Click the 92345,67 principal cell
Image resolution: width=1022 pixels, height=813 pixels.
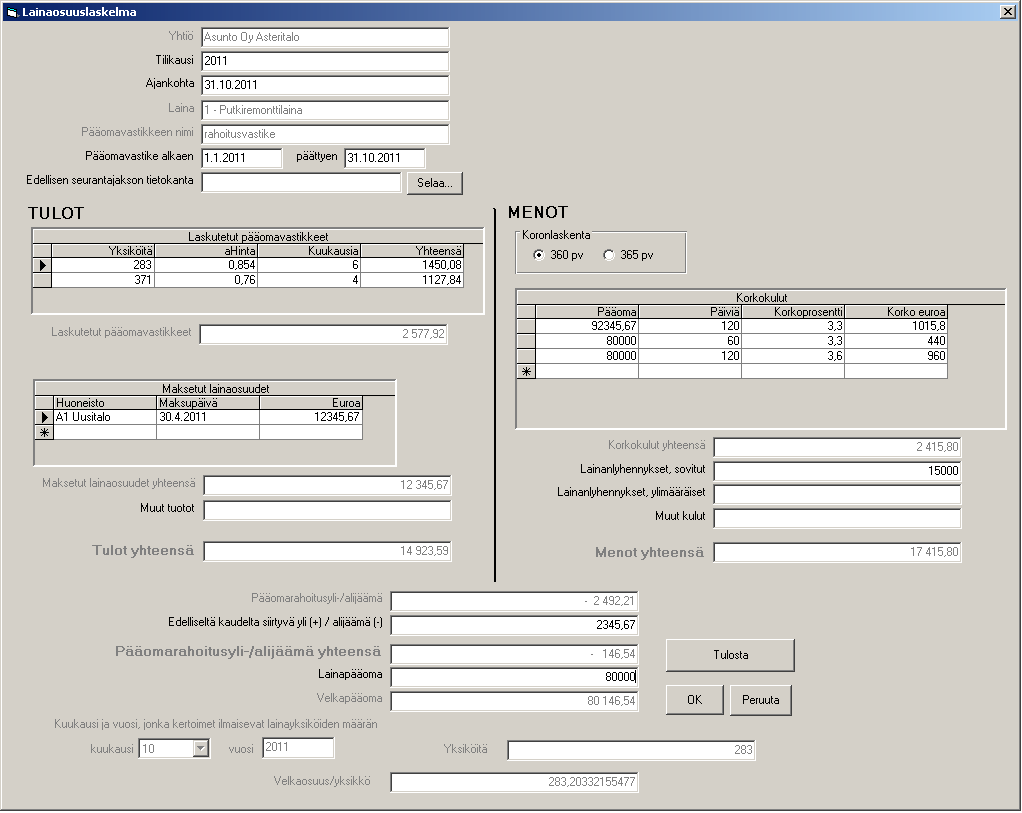[587, 326]
